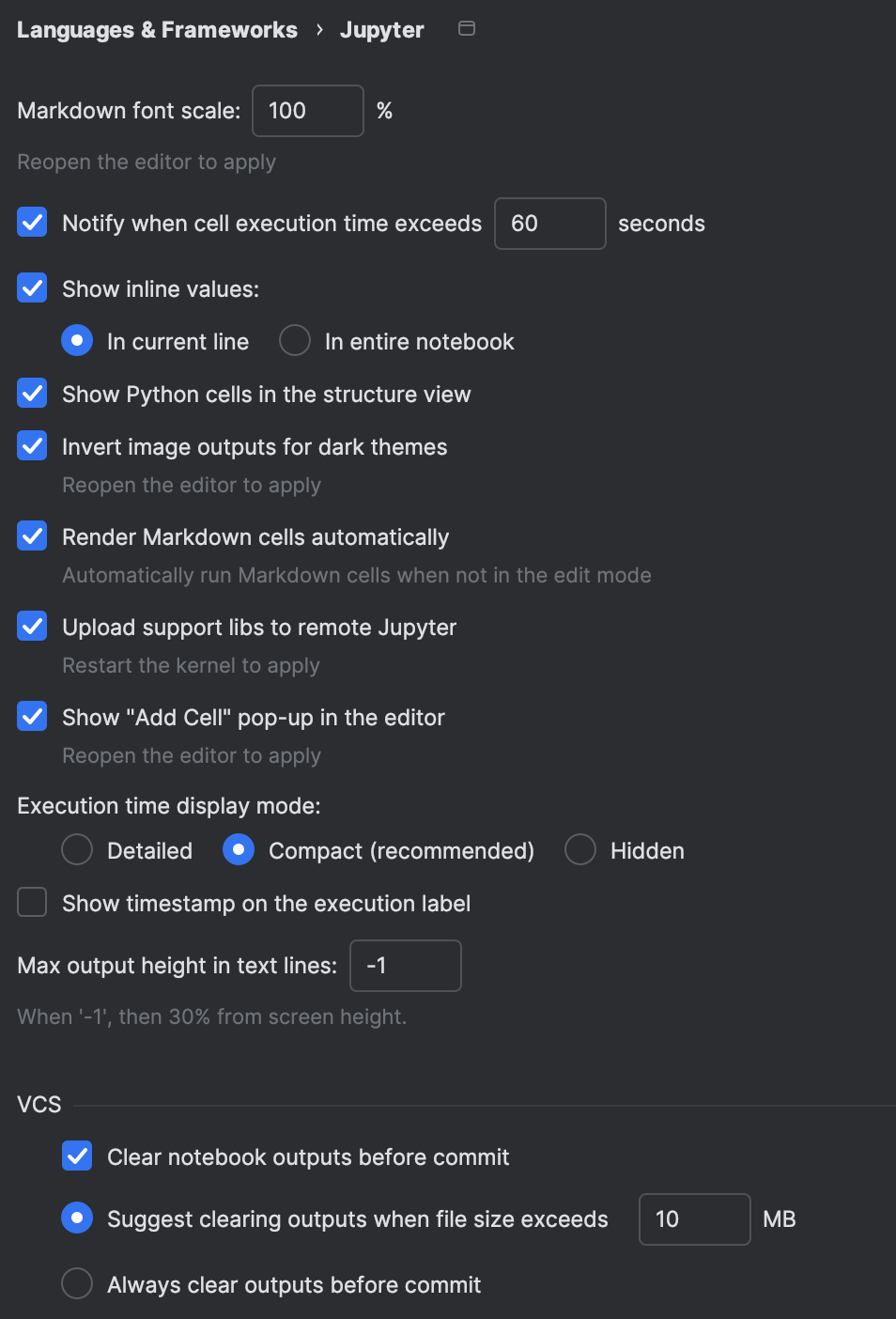Toggle Show Python cells in structure view

[32, 394]
